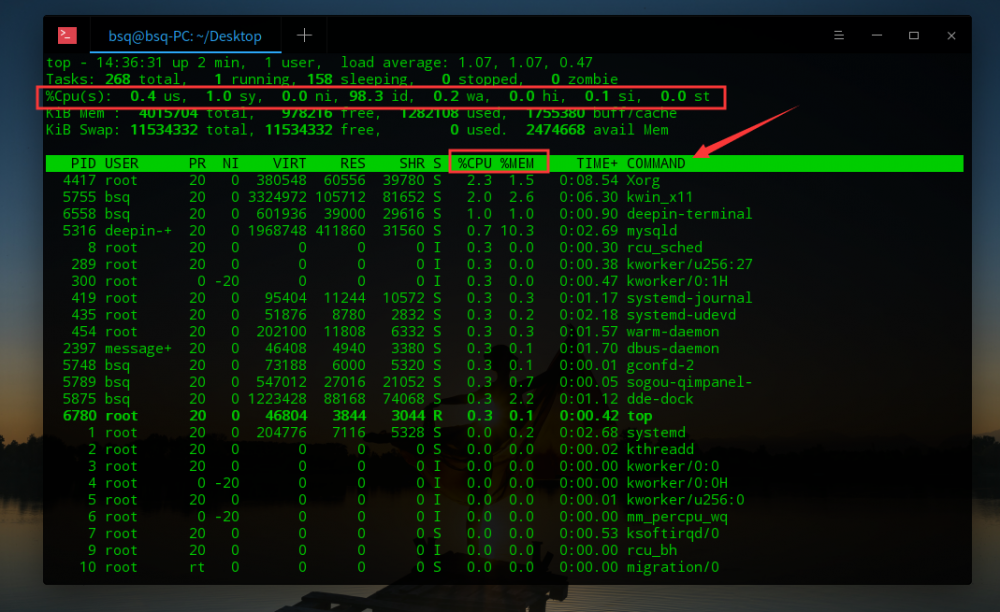
Task: Click PID 6558 in process list
Action: point(79,214)
